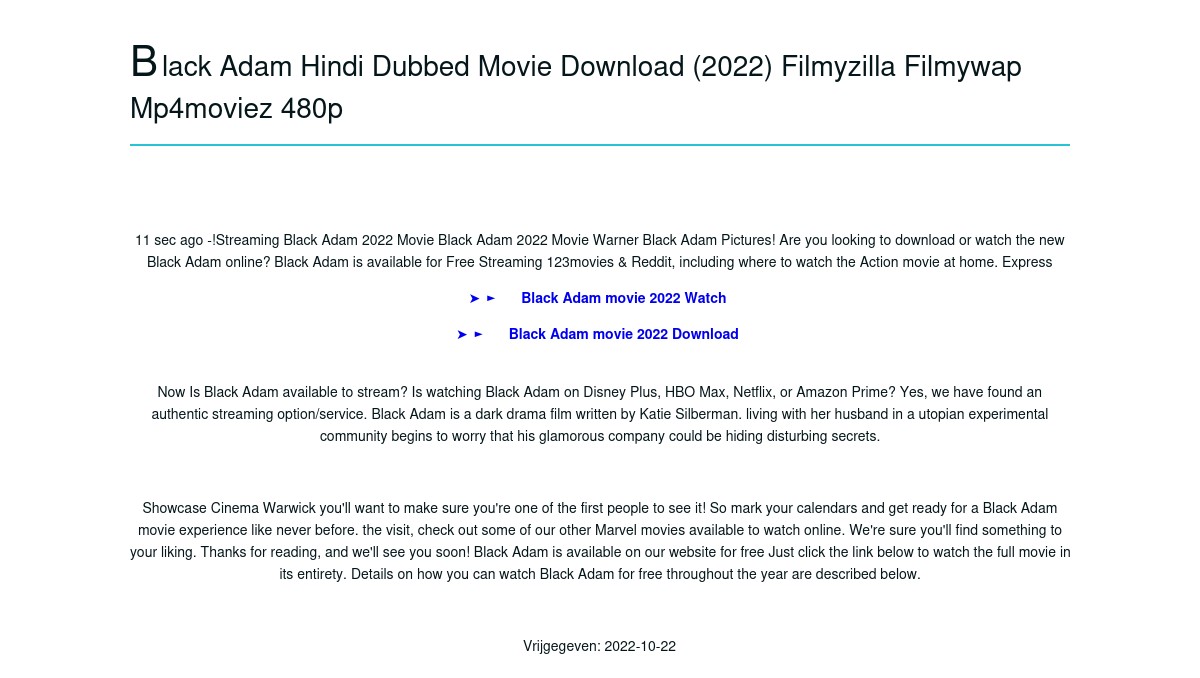Image resolution: width=1200 pixels, height=678 pixels.
Task: Click the second arrow icon beside the Watch link
Action: tap(491, 298)
